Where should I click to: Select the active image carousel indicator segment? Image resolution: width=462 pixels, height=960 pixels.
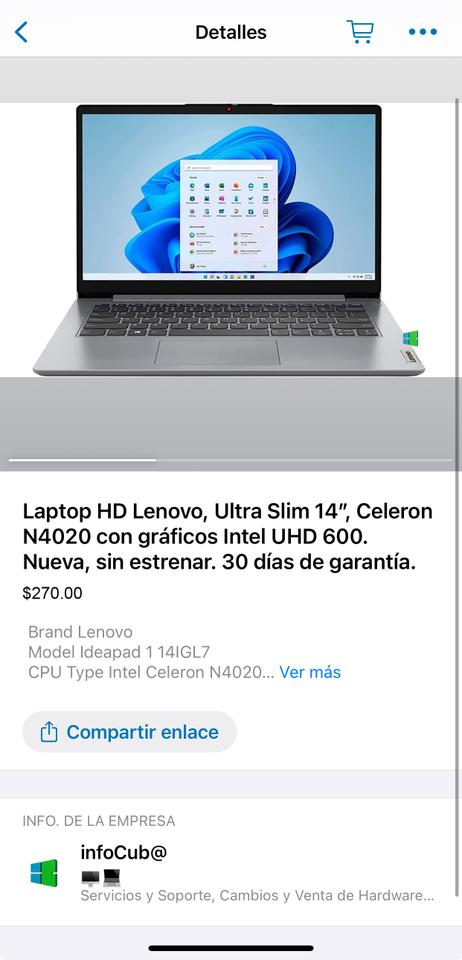click(x=83, y=460)
